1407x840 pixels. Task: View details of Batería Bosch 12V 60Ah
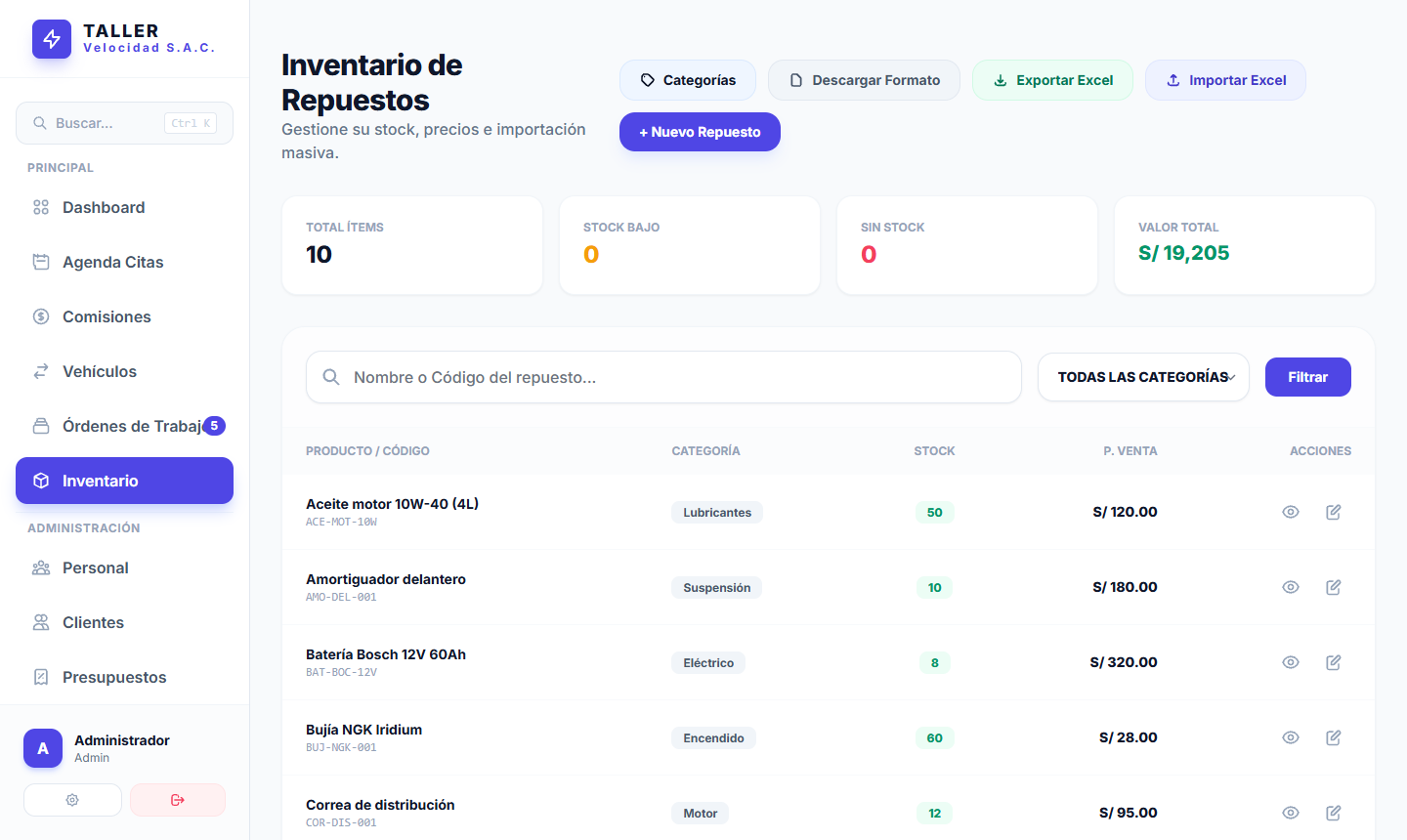[x=1291, y=662]
